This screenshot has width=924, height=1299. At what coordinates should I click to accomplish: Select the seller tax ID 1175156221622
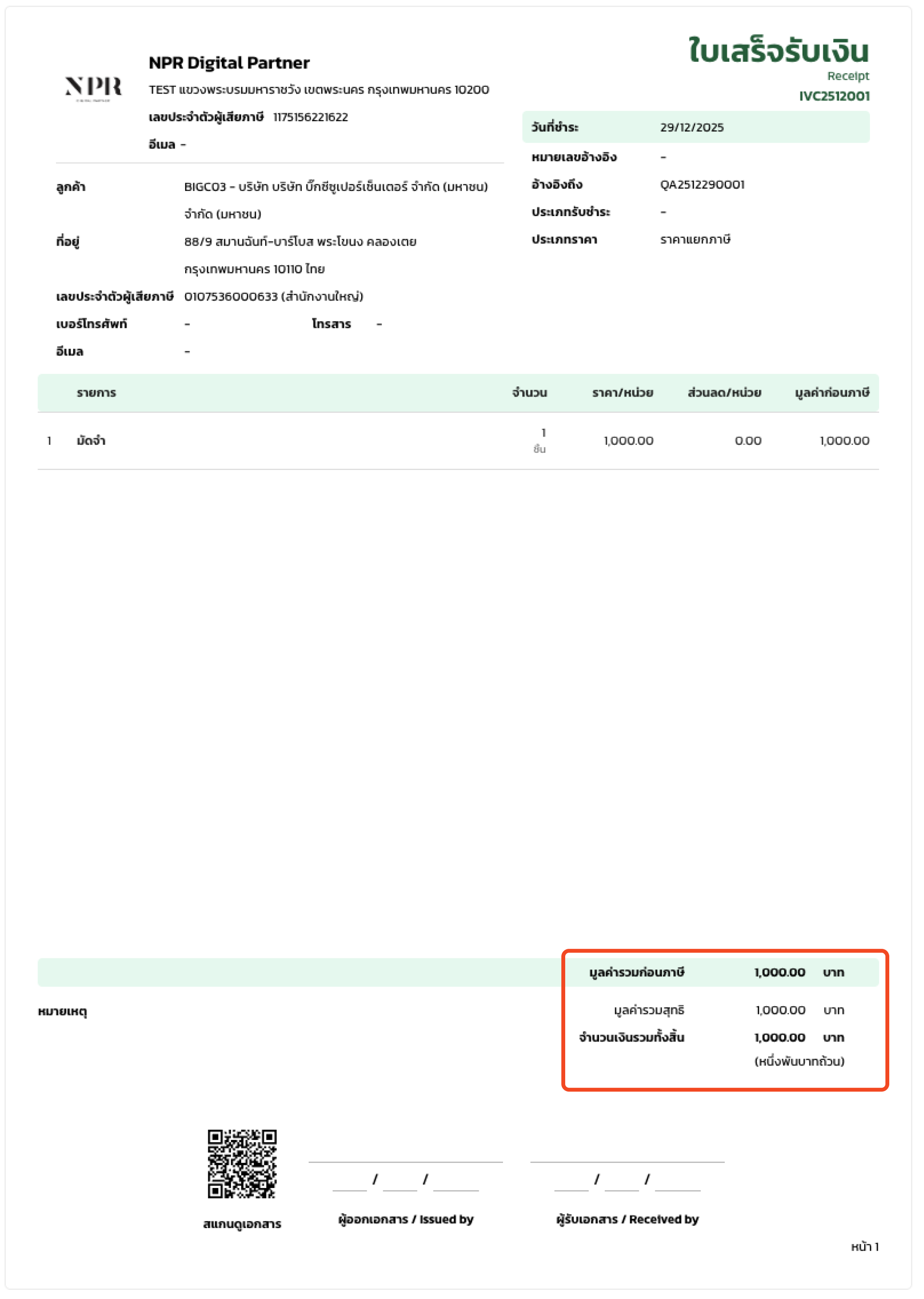click(x=310, y=117)
